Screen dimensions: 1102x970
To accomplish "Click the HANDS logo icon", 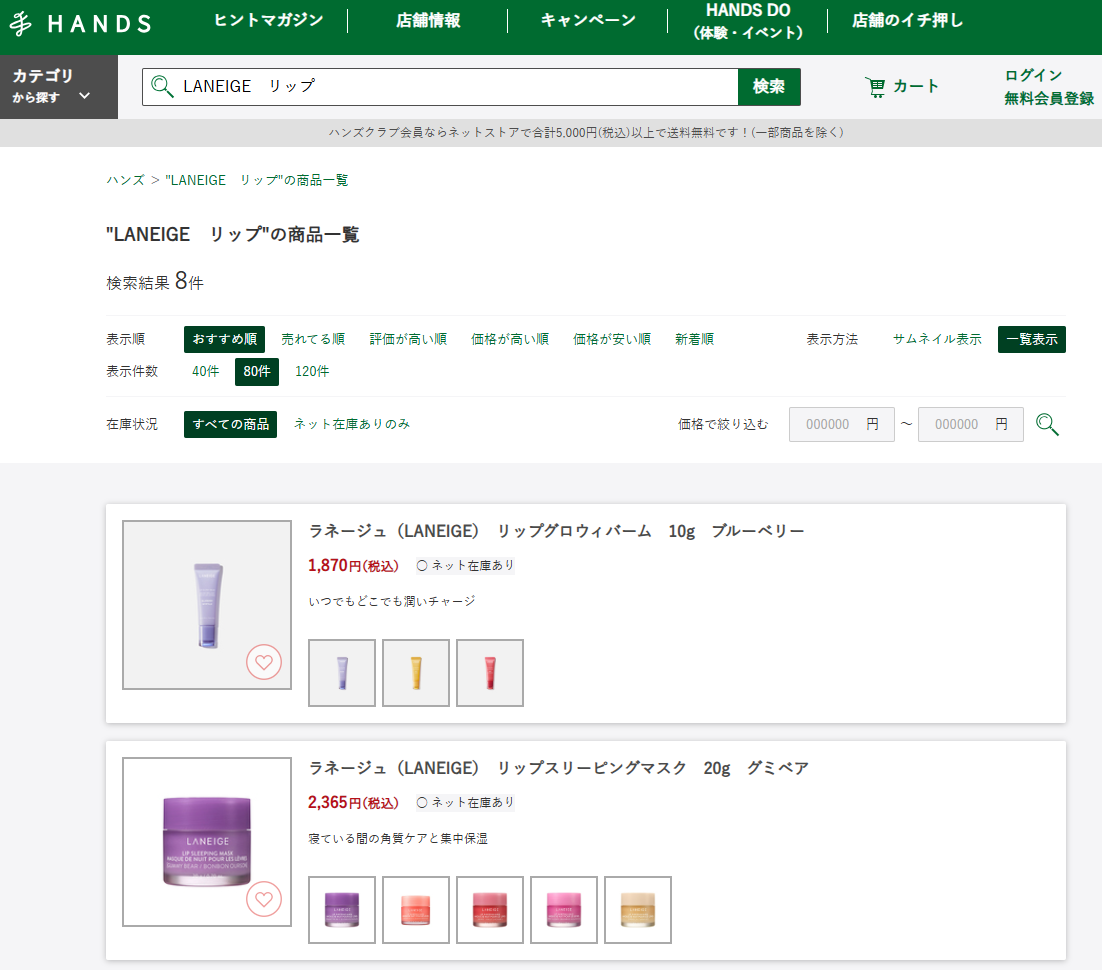I will point(21,23).
